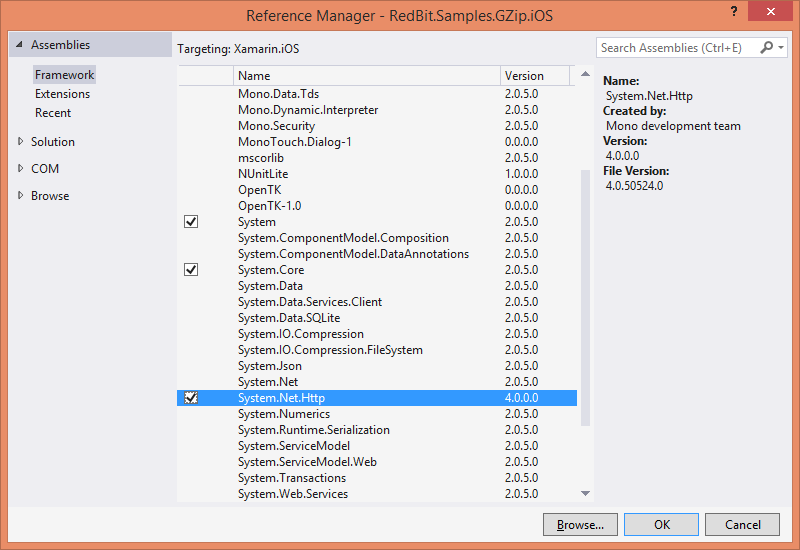Select the MonoTouch.Dialog-1 assembly

point(377,142)
